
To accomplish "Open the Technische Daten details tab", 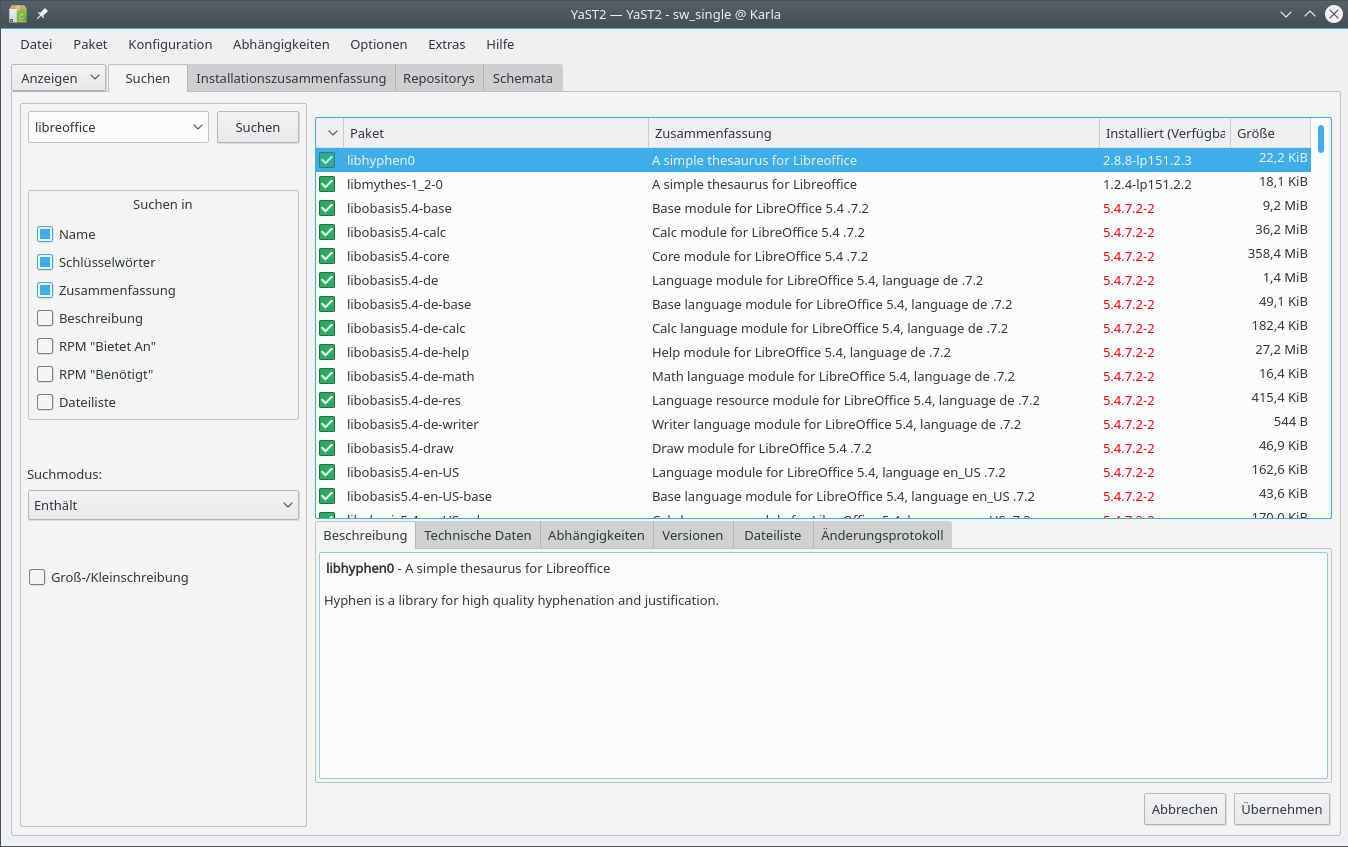I will pos(478,535).
